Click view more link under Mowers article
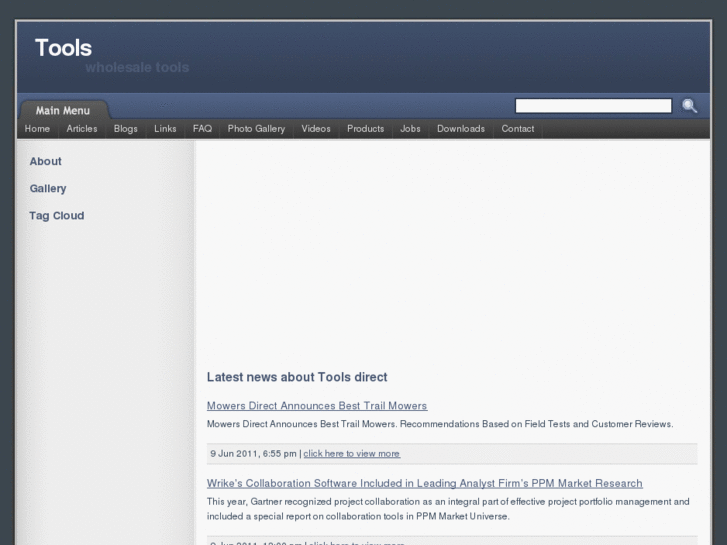Screen dimensions: 727x545 tap(351, 454)
